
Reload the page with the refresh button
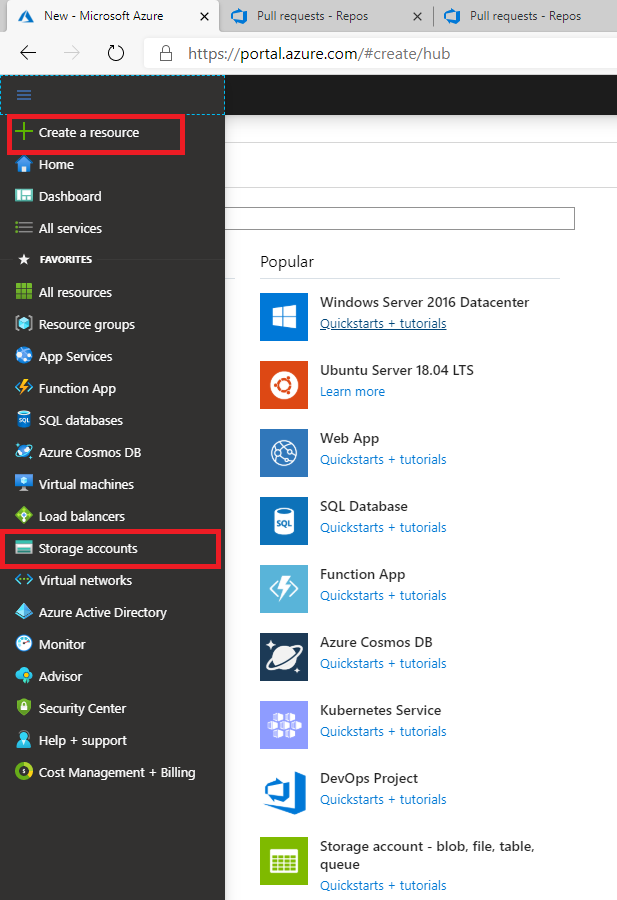click(116, 53)
